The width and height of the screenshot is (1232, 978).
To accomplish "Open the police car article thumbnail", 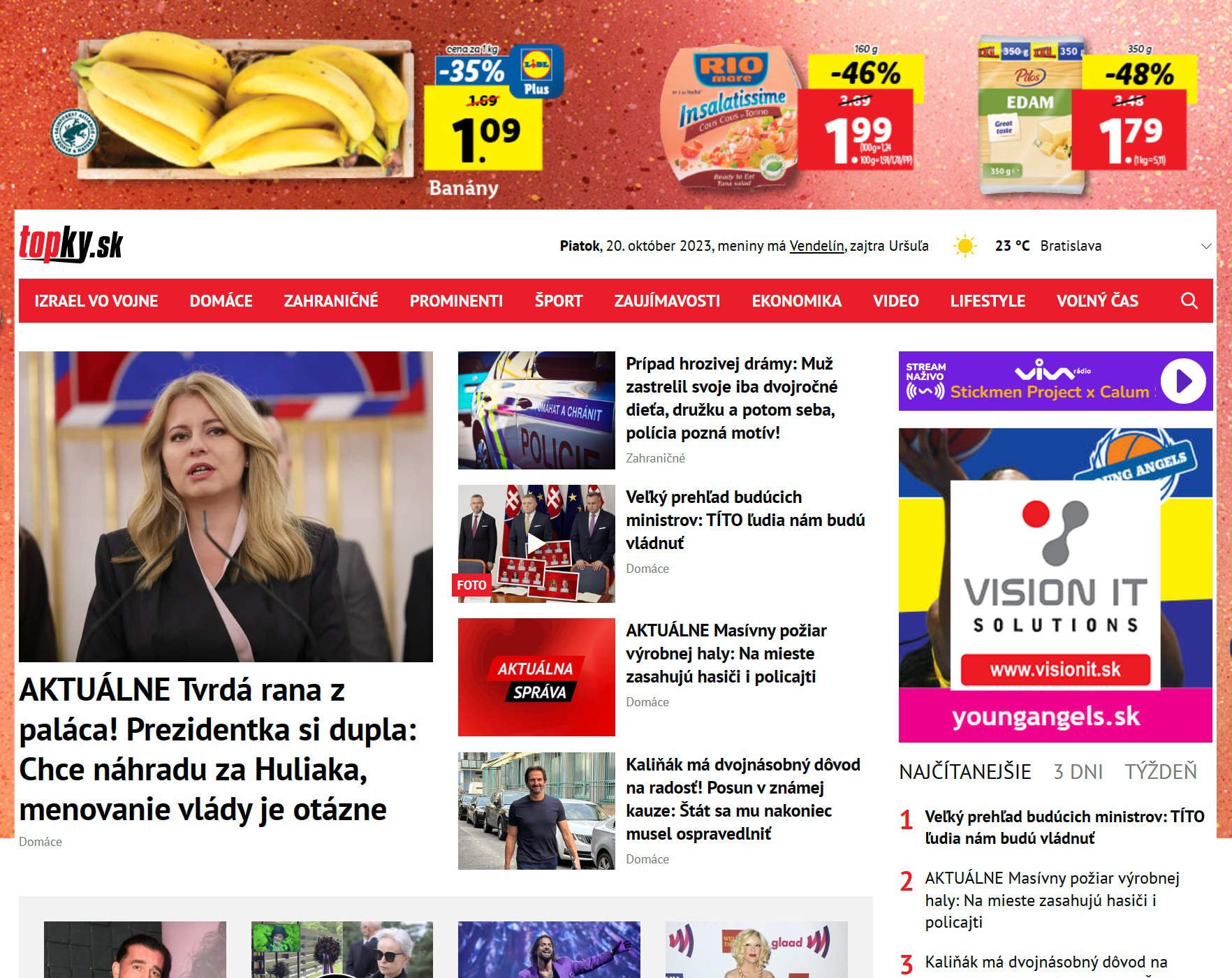I will tap(536, 410).
